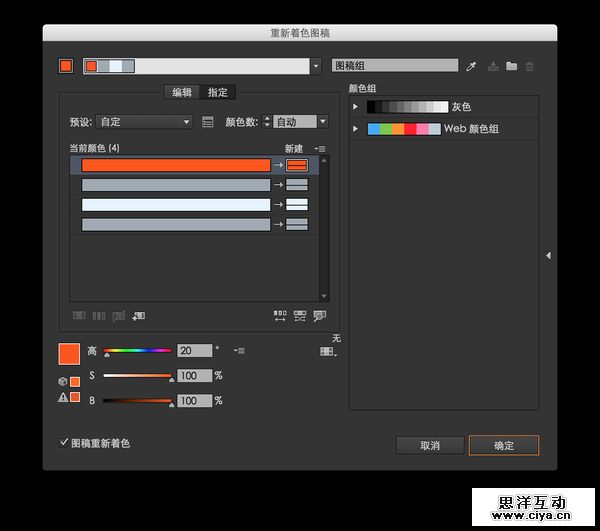Open the 颜色数 dropdown set to 自动
Viewport: 600px width, 531px height.
(x=301, y=122)
